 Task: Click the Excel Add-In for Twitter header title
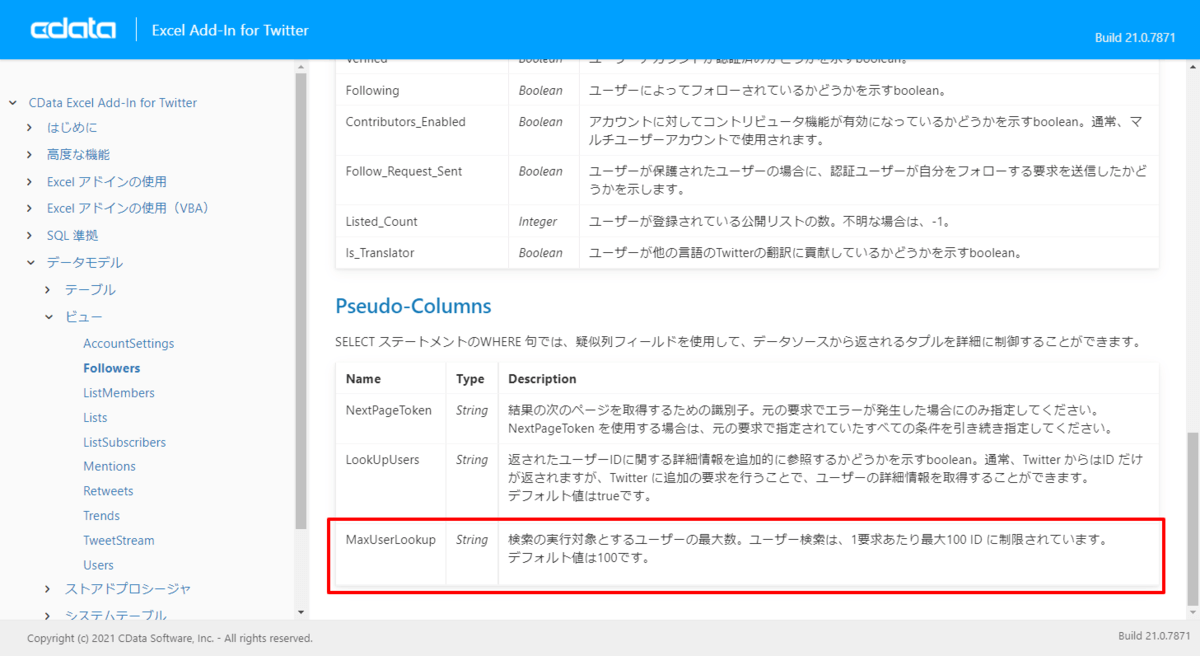pos(230,30)
